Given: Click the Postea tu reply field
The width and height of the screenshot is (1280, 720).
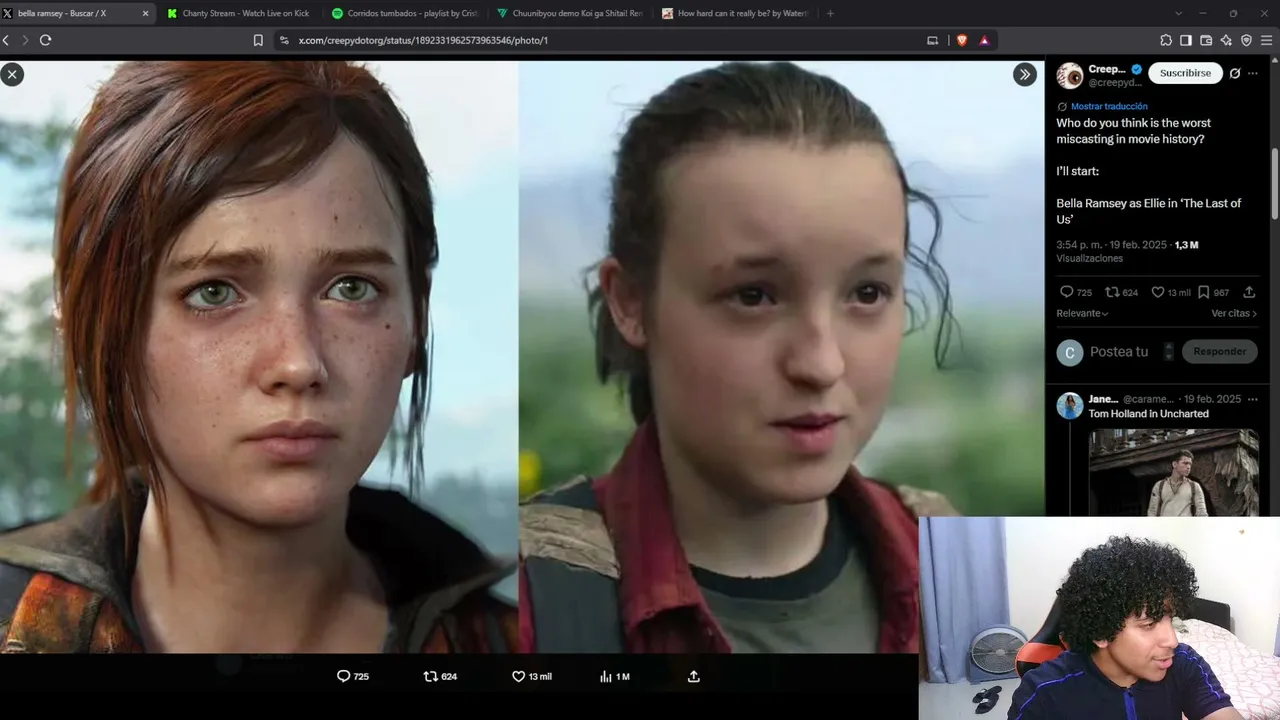Looking at the screenshot, I should (1119, 352).
